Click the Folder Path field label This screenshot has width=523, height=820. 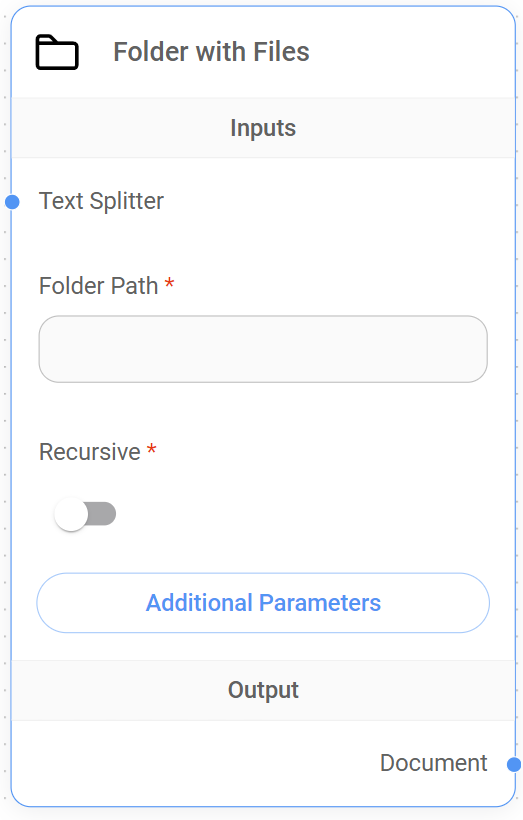pyautogui.click(x=99, y=286)
